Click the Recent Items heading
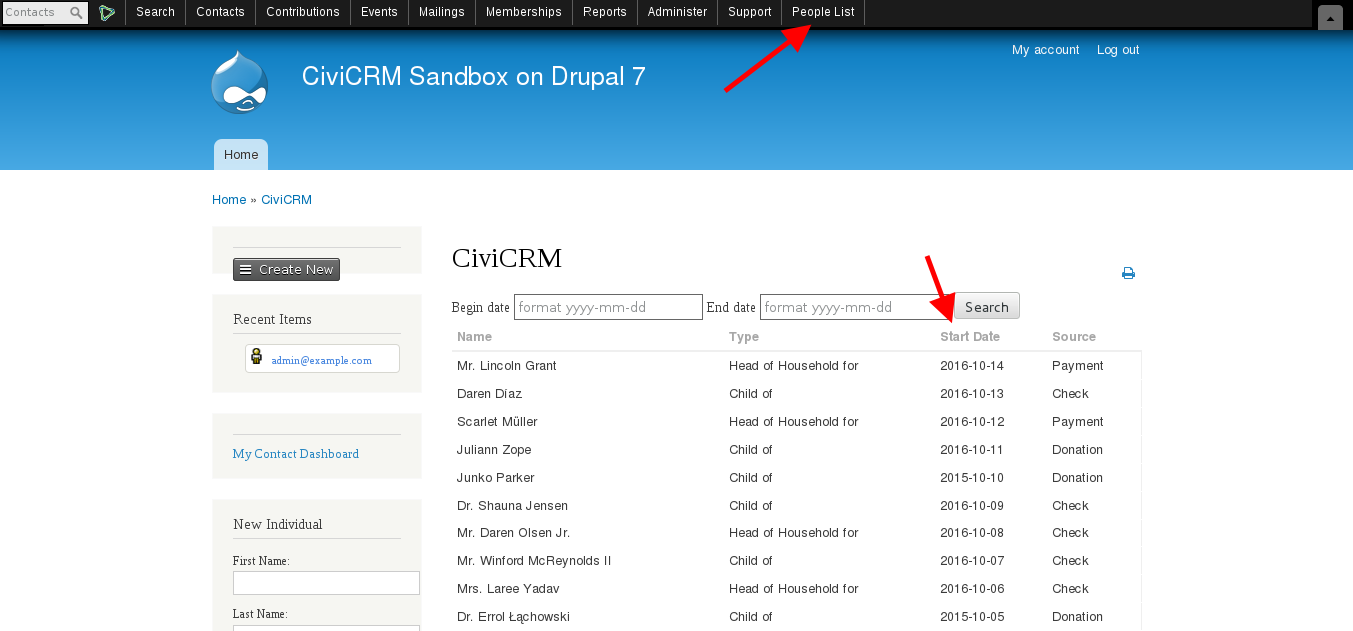The width and height of the screenshot is (1353, 631). (272, 320)
